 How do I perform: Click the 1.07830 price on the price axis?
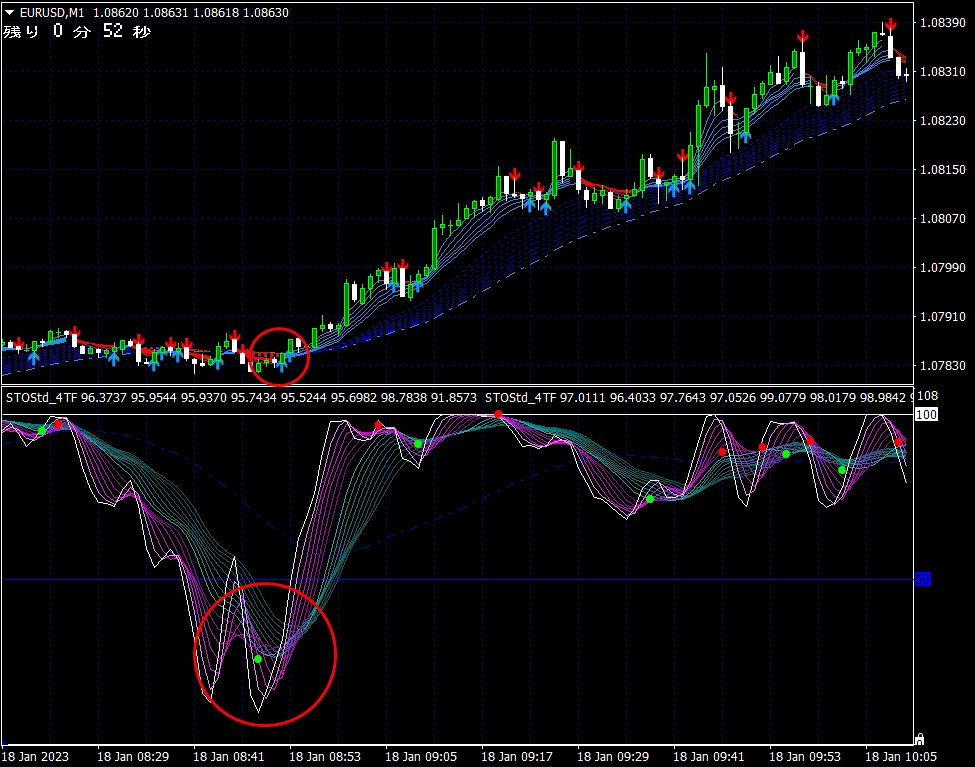(944, 365)
